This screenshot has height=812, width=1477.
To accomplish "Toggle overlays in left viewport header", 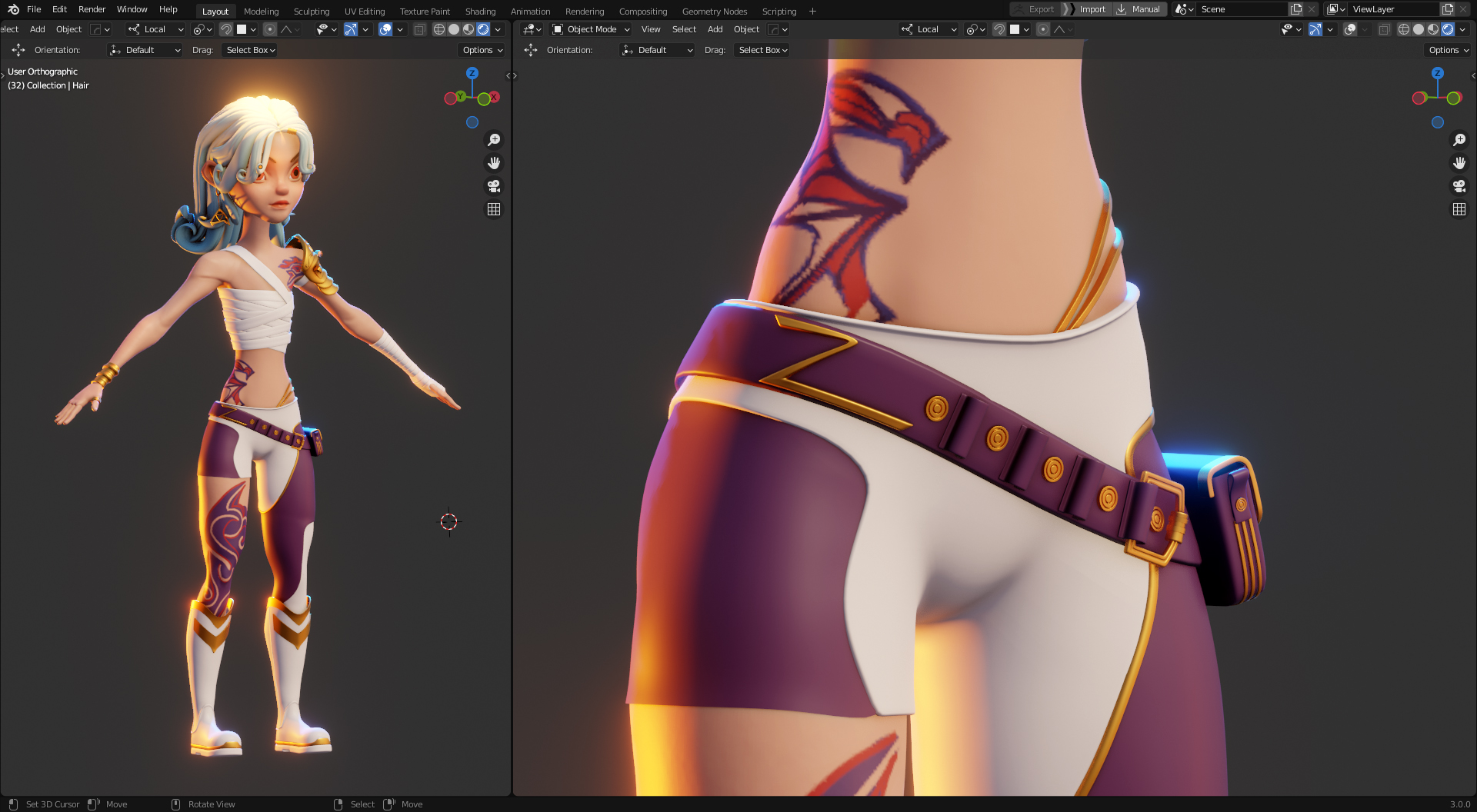I will tap(385, 29).
